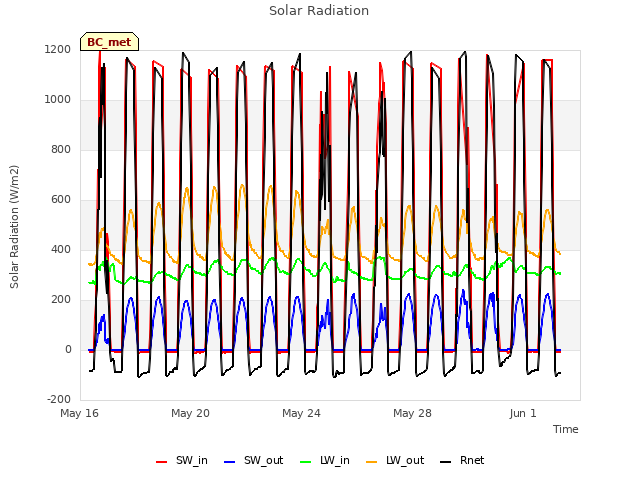Click the orange LW_out legend marker
640x480 pixels.
(372, 462)
